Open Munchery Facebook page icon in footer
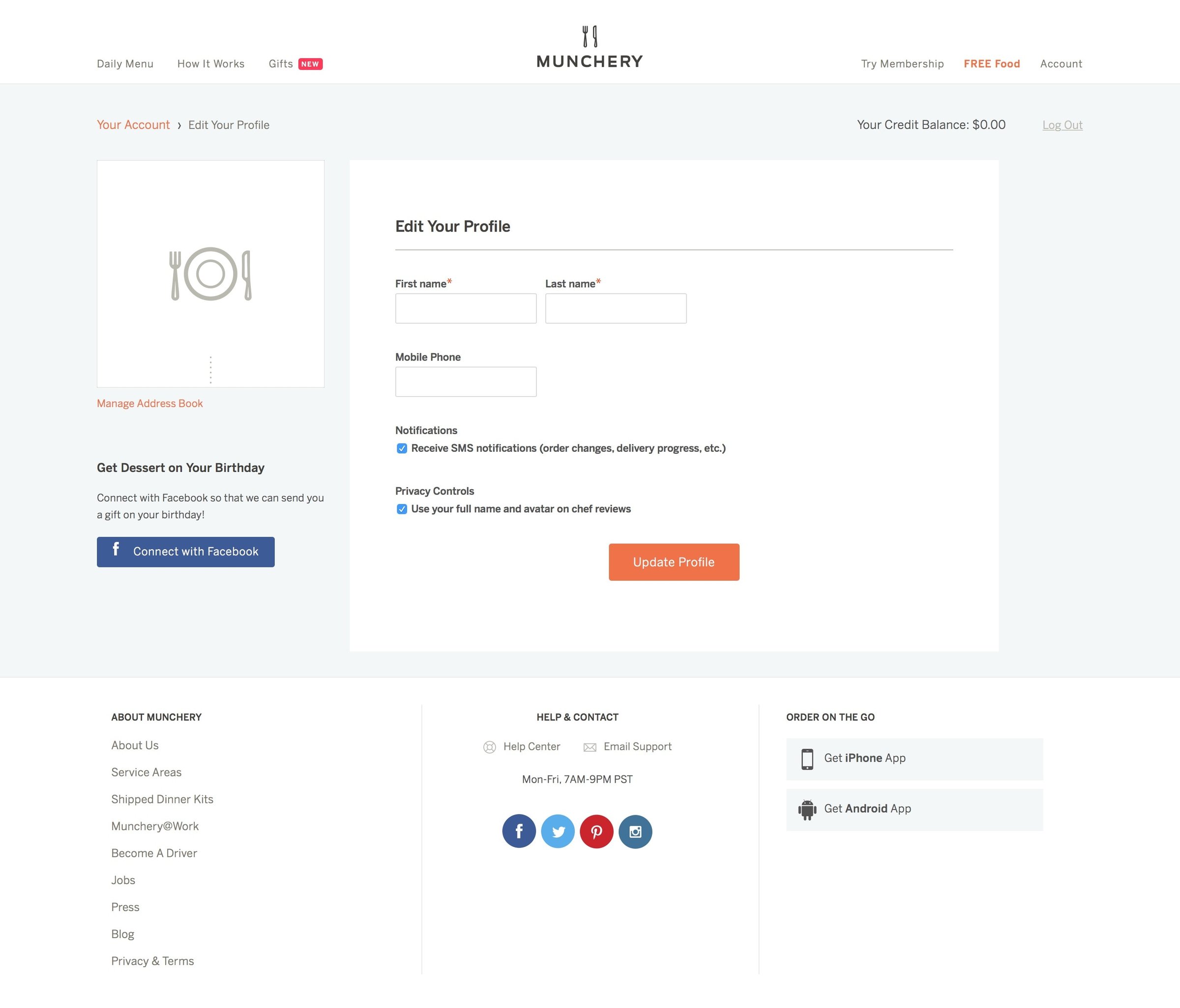The image size is (1180, 1008). click(519, 831)
